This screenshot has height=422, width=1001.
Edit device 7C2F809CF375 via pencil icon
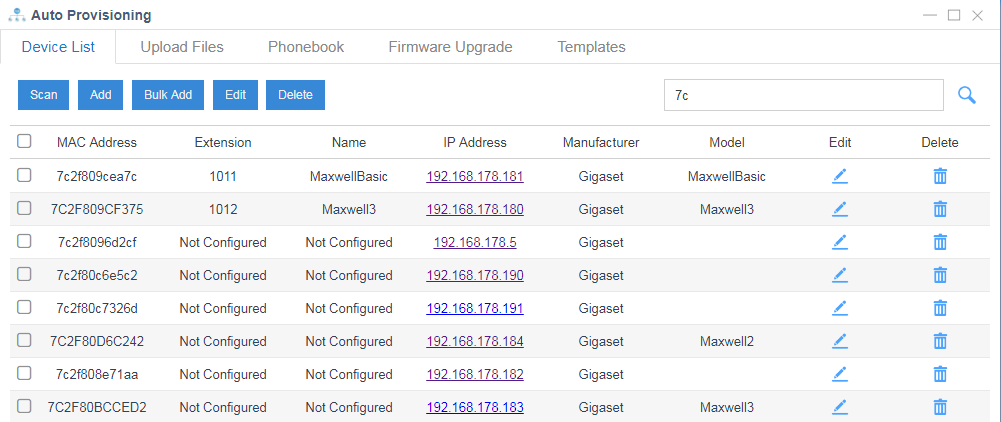click(x=839, y=209)
